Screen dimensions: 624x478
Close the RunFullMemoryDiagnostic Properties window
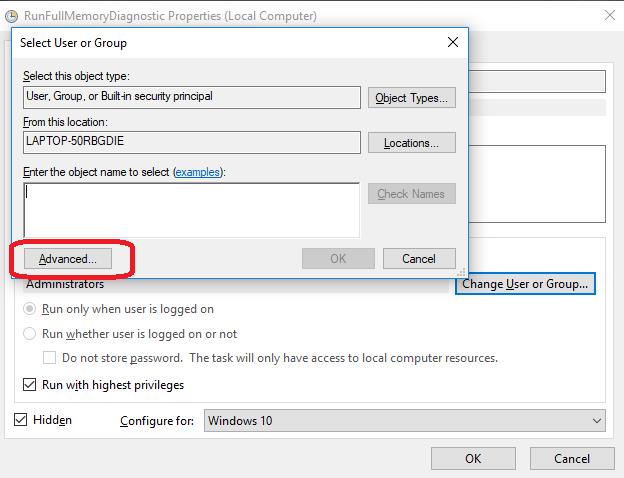coord(610,16)
